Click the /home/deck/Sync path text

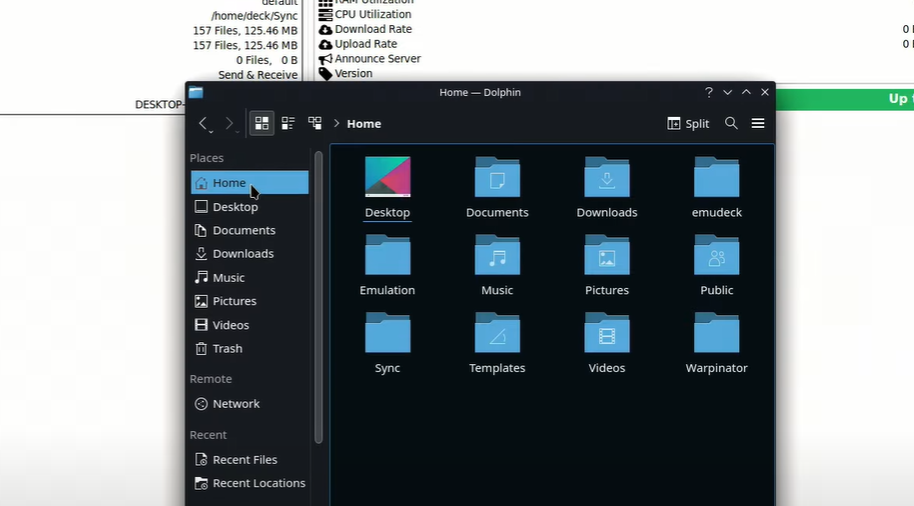point(254,16)
